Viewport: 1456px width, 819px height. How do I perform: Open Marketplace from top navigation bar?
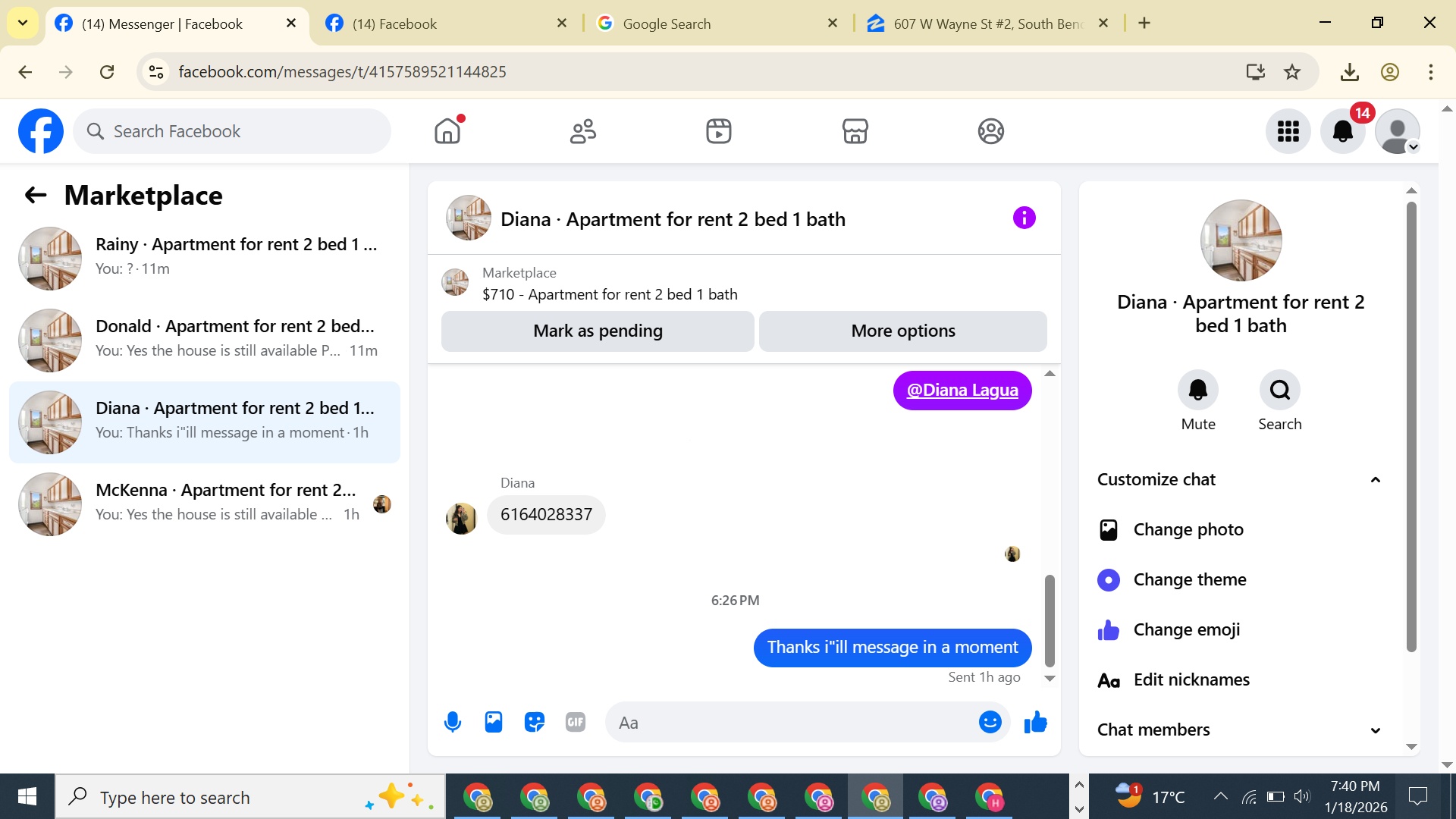click(855, 131)
